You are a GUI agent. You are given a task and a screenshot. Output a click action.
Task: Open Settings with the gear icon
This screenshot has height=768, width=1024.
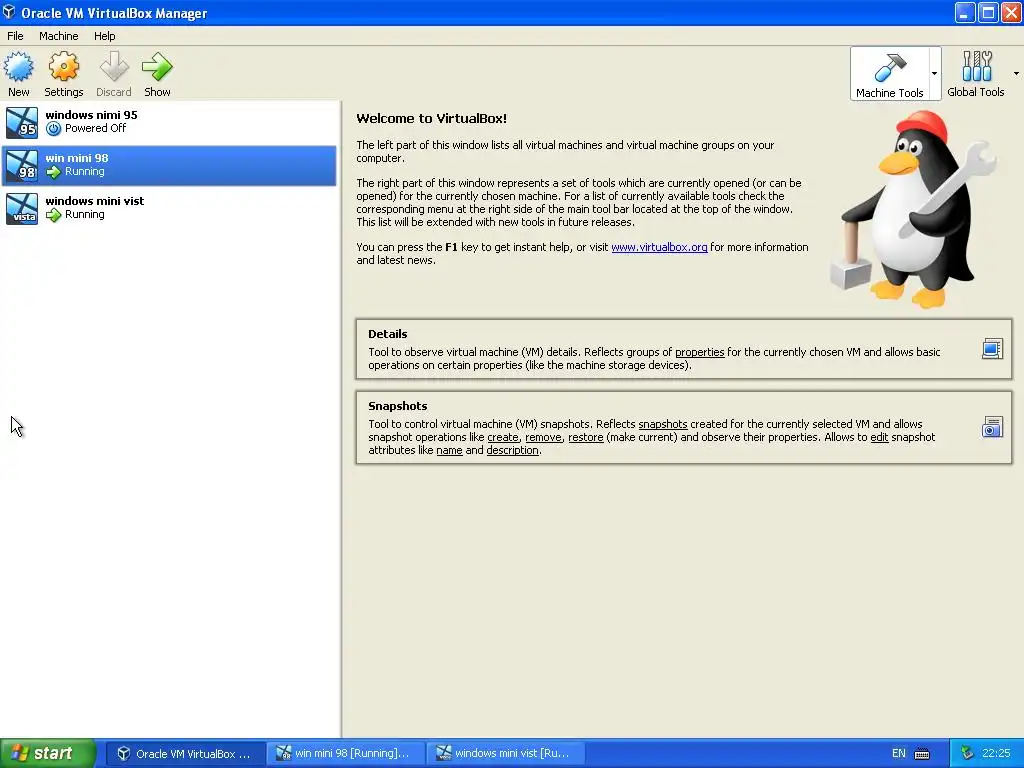coord(63,67)
